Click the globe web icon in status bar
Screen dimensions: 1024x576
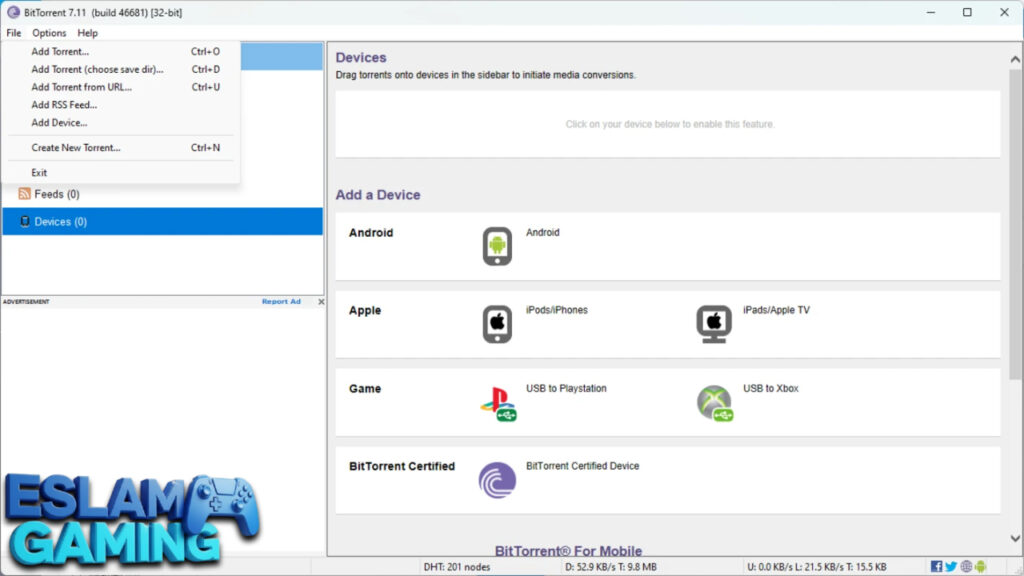tap(966, 566)
